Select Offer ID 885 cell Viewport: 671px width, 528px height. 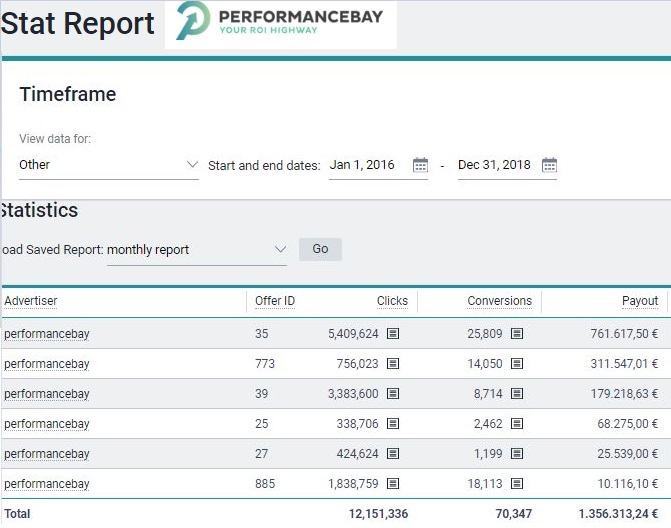point(265,484)
